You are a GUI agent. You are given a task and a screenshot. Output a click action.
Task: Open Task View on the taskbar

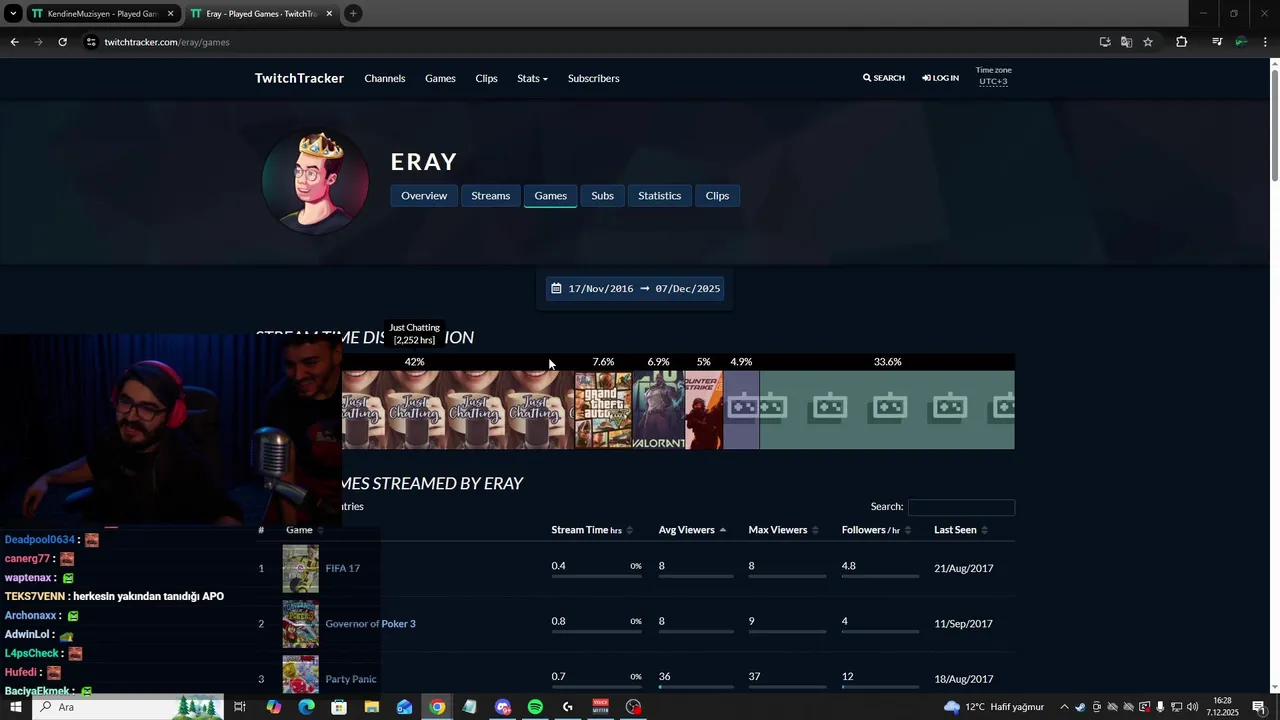240,707
